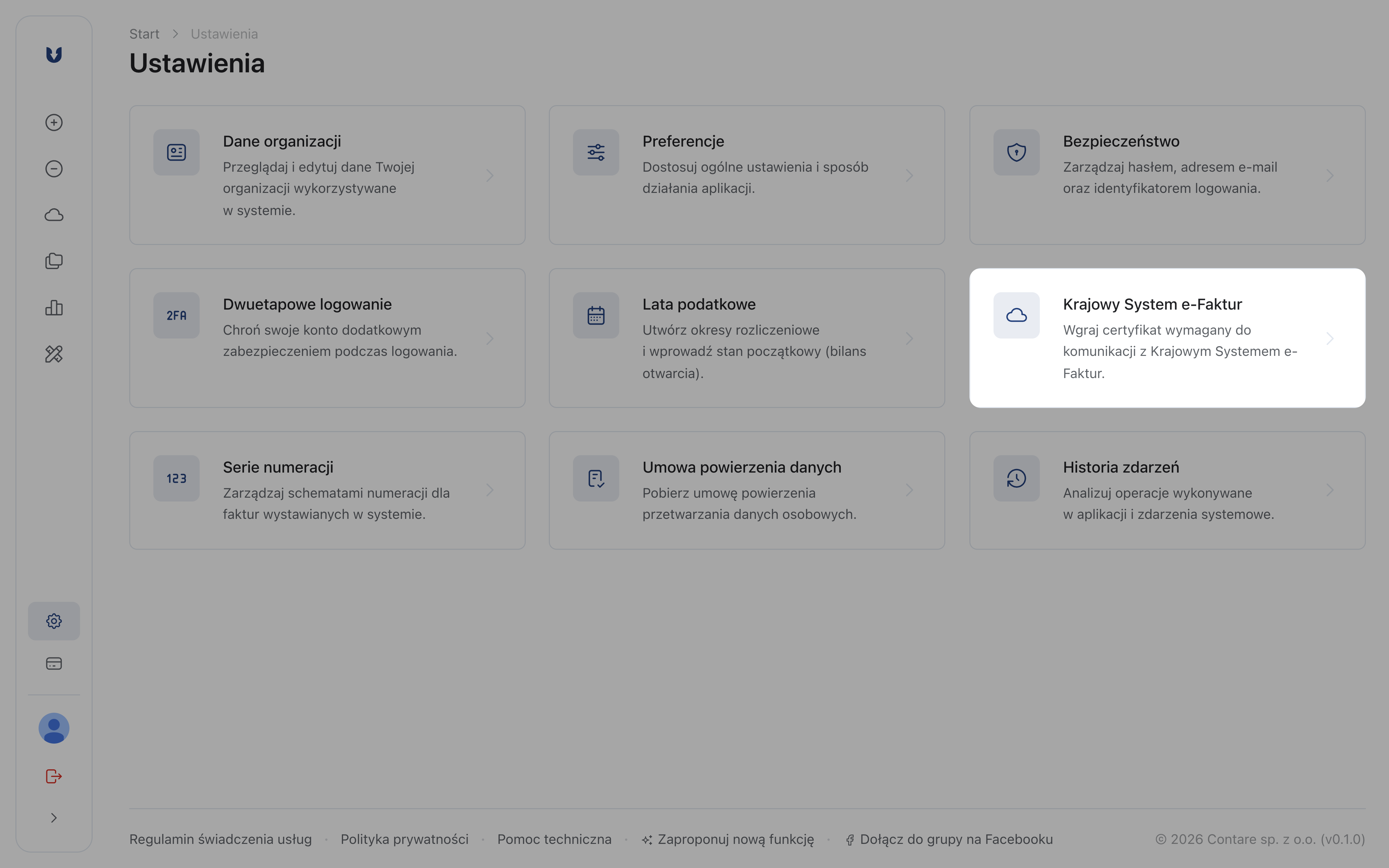This screenshot has height=868, width=1389.
Task: Click text 'Zarządzaj hasłem, adresem e-mail'
Action: pos(1170,167)
